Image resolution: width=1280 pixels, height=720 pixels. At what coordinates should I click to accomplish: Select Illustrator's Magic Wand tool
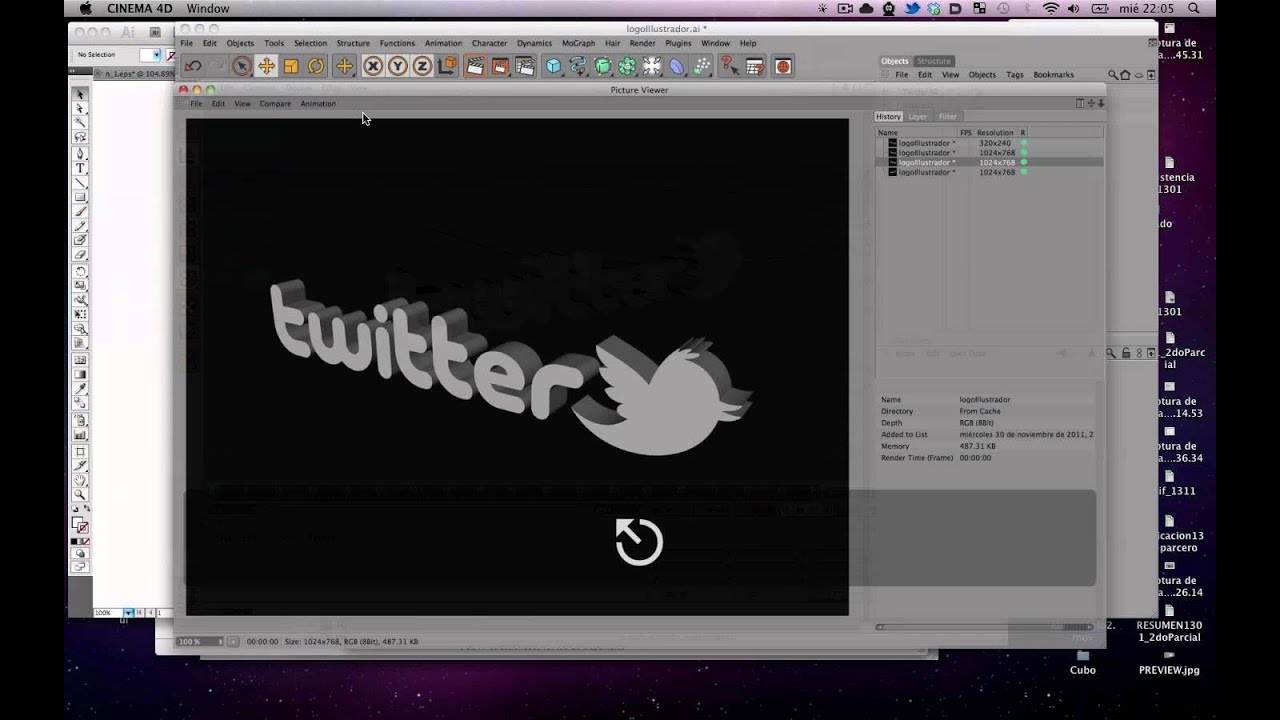(x=81, y=122)
